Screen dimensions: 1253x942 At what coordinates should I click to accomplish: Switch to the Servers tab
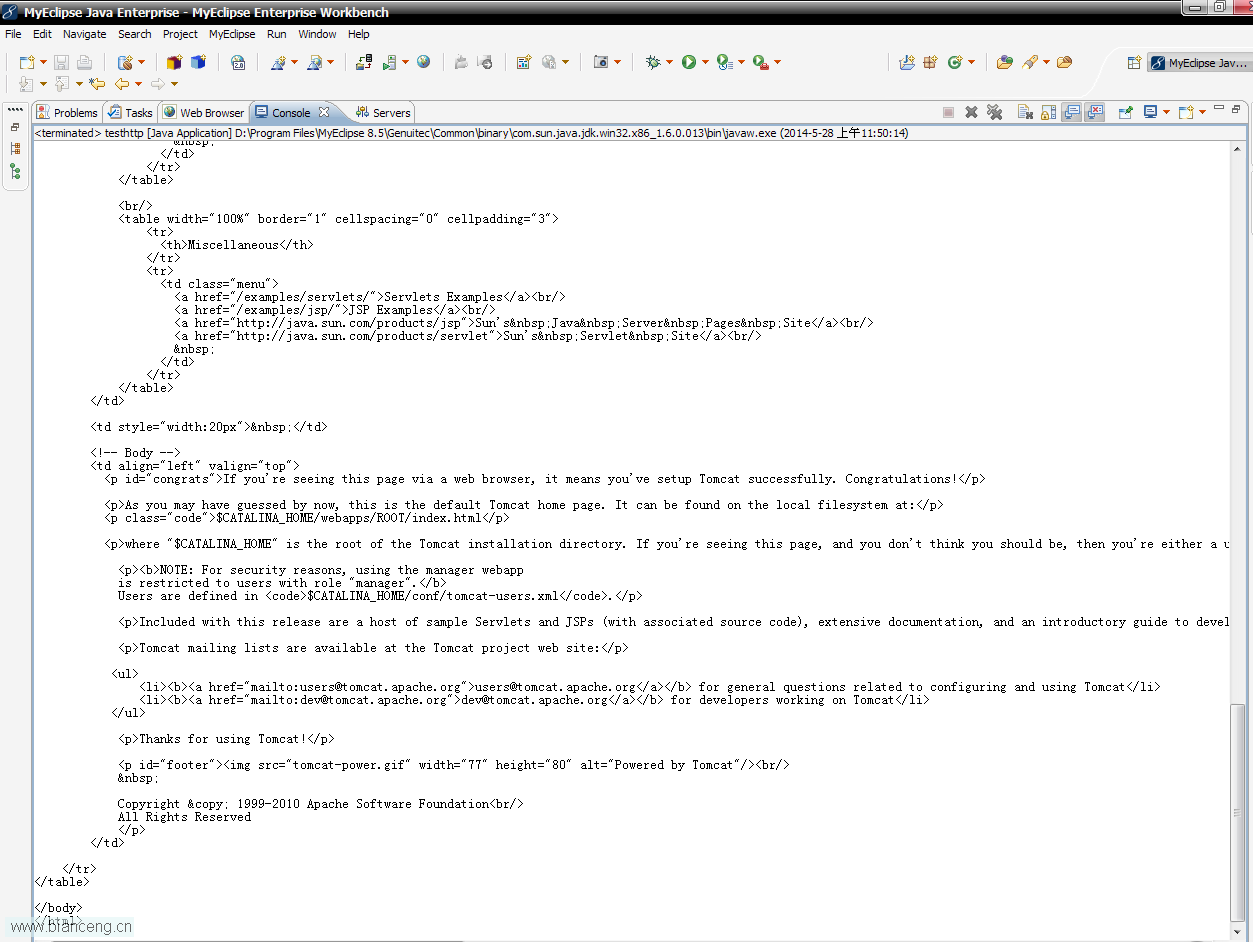coord(383,113)
